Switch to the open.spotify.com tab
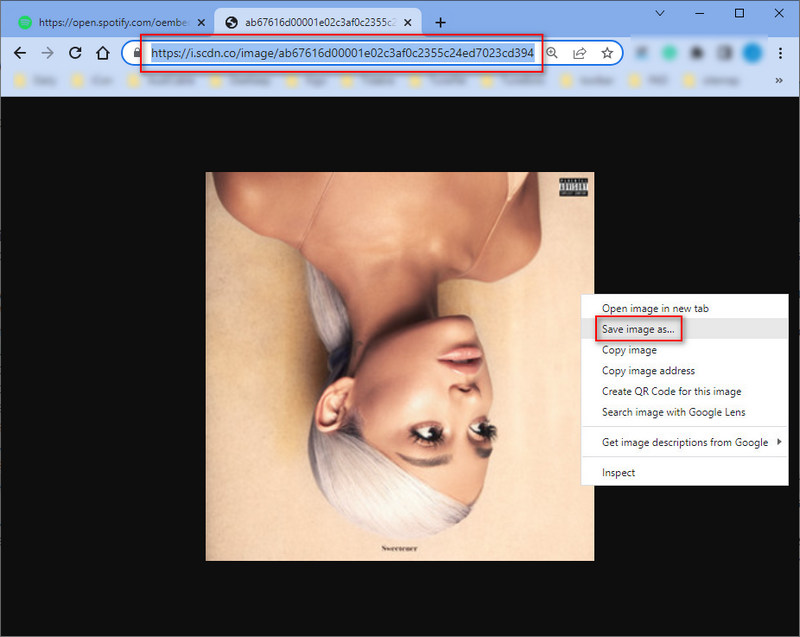This screenshot has height=637, width=800. pyautogui.click(x=108, y=22)
